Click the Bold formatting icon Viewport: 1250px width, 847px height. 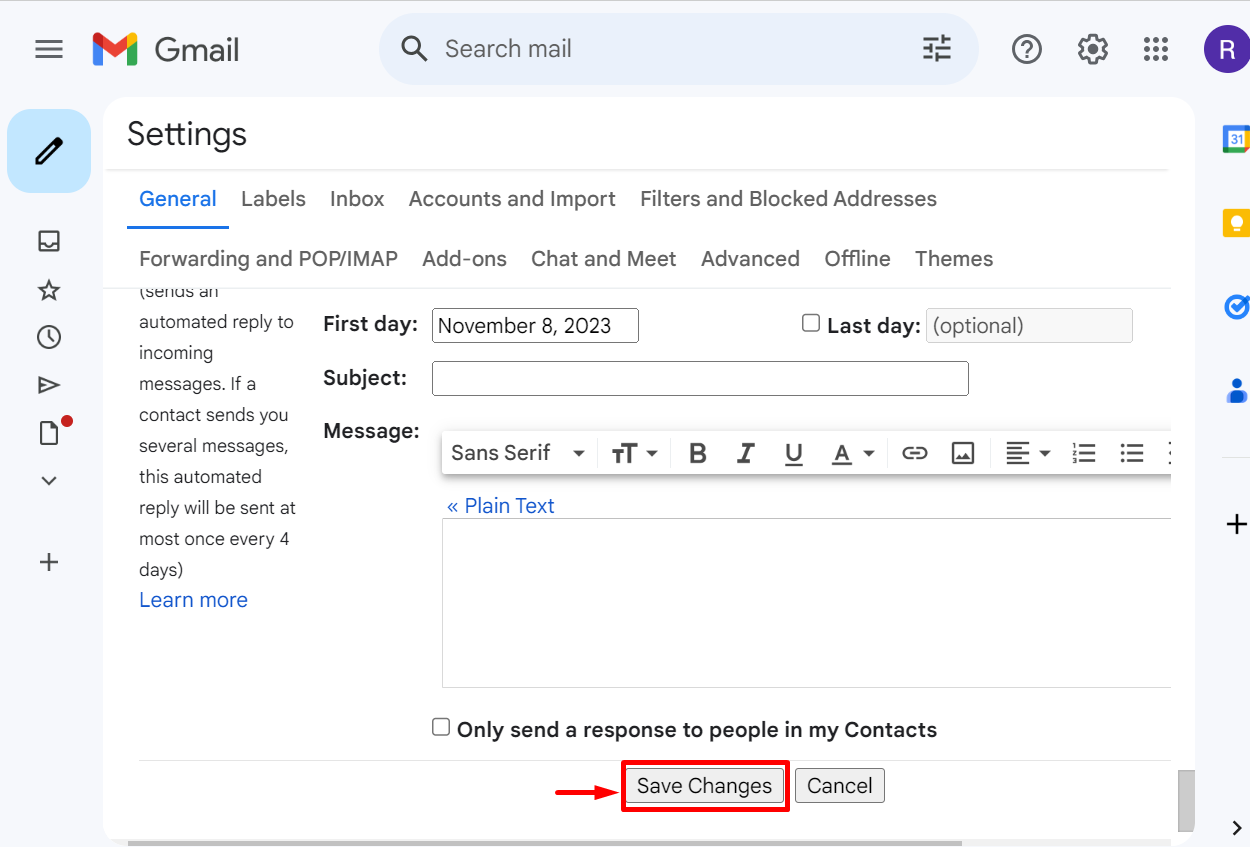coord(698,453)
